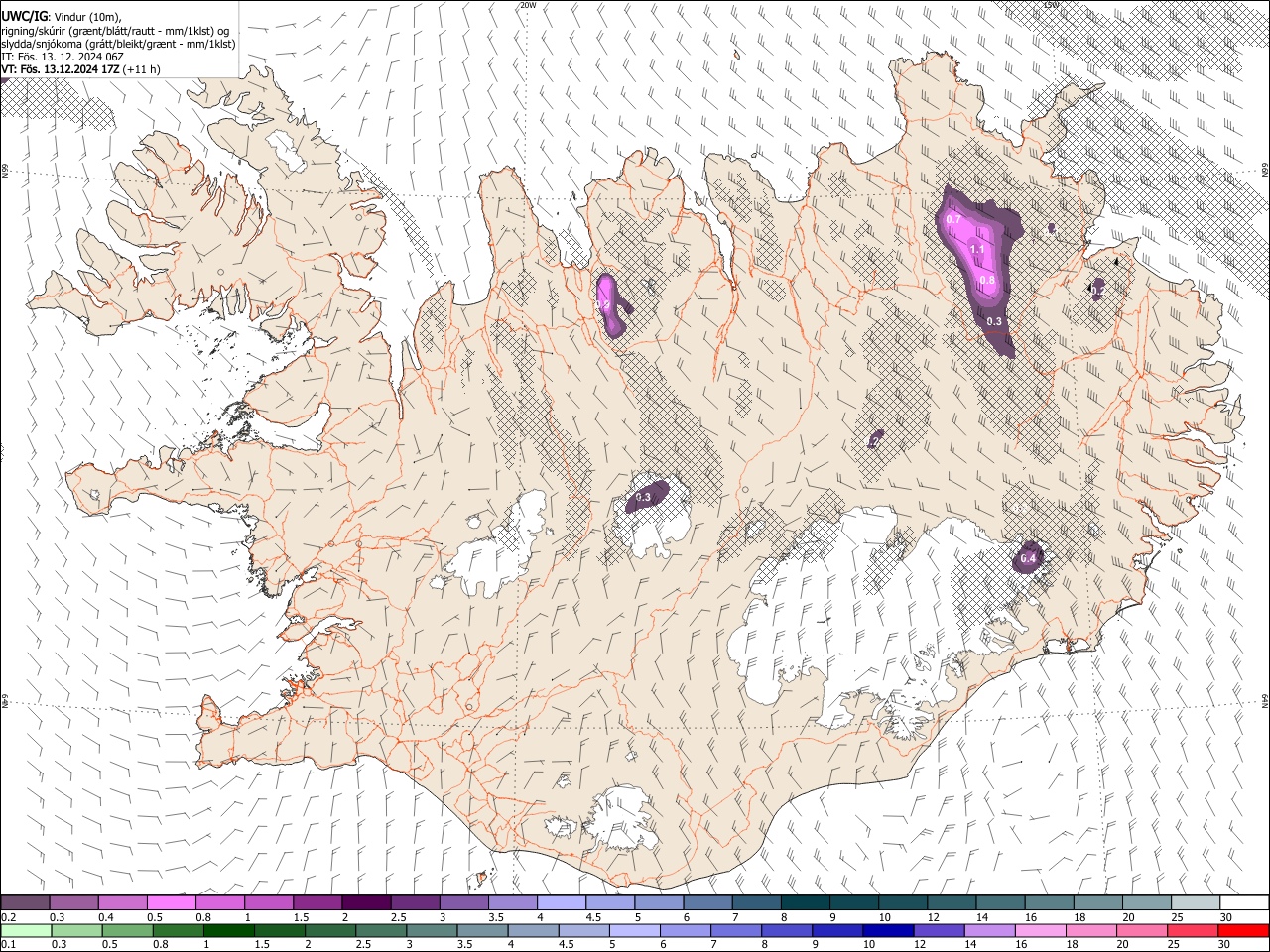Click the 0.7 value in northeast snow area

point(953,218)
